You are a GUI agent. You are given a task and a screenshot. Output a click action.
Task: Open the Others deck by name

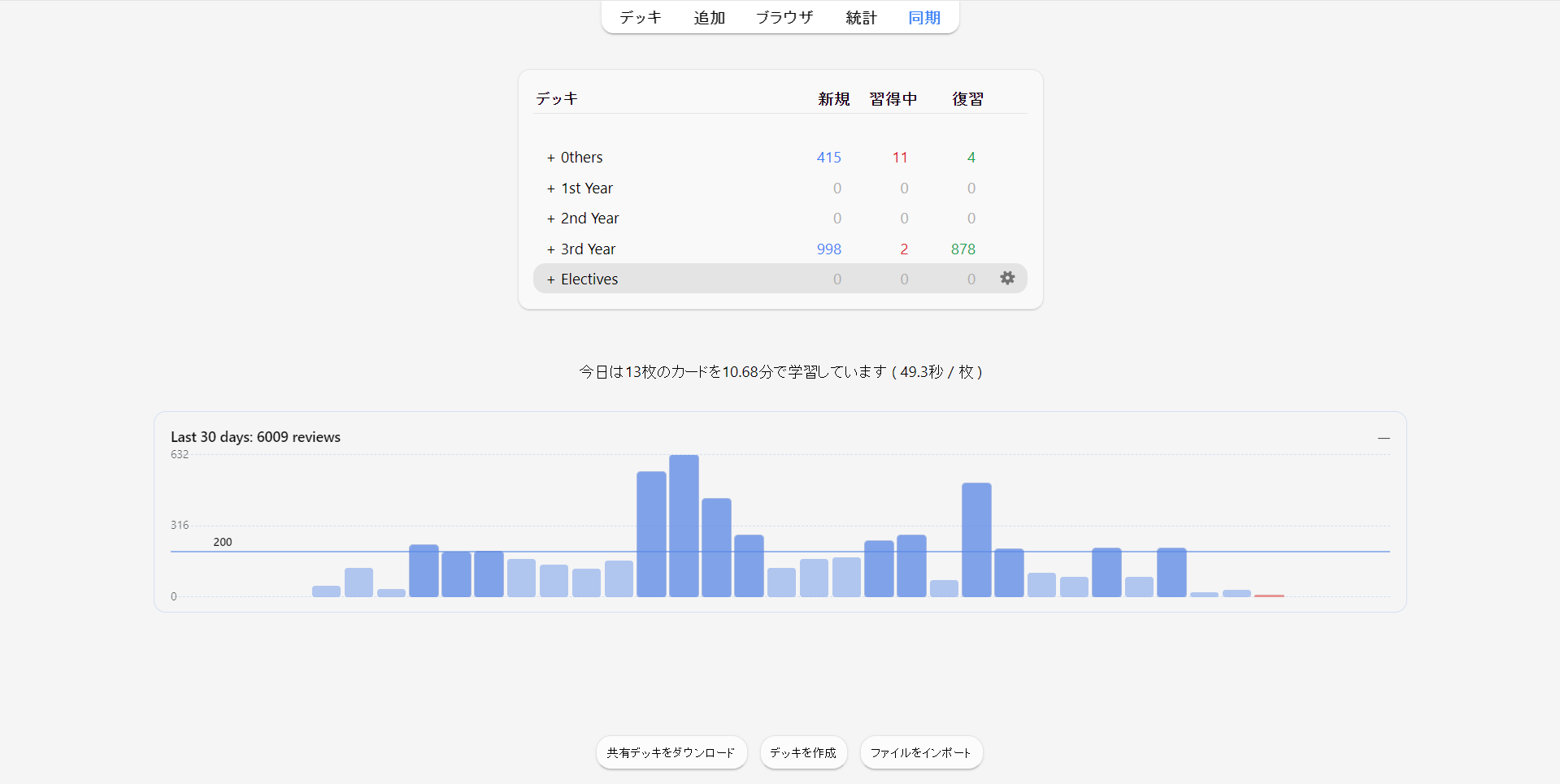click(x=581, y=158)
